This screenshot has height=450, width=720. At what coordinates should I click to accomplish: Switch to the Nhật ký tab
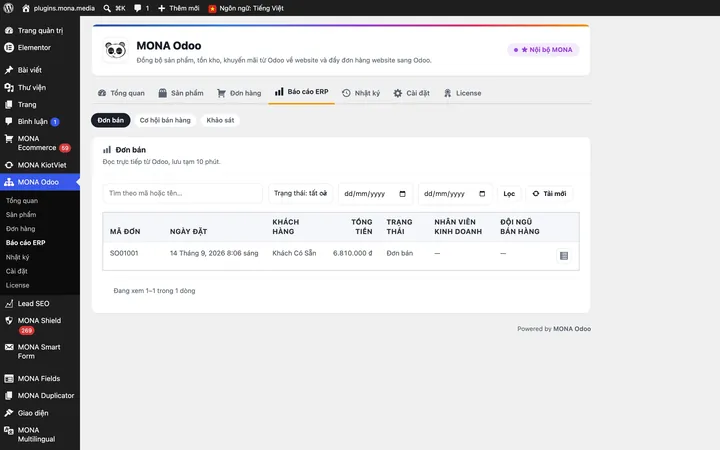[x=361, y=93]
